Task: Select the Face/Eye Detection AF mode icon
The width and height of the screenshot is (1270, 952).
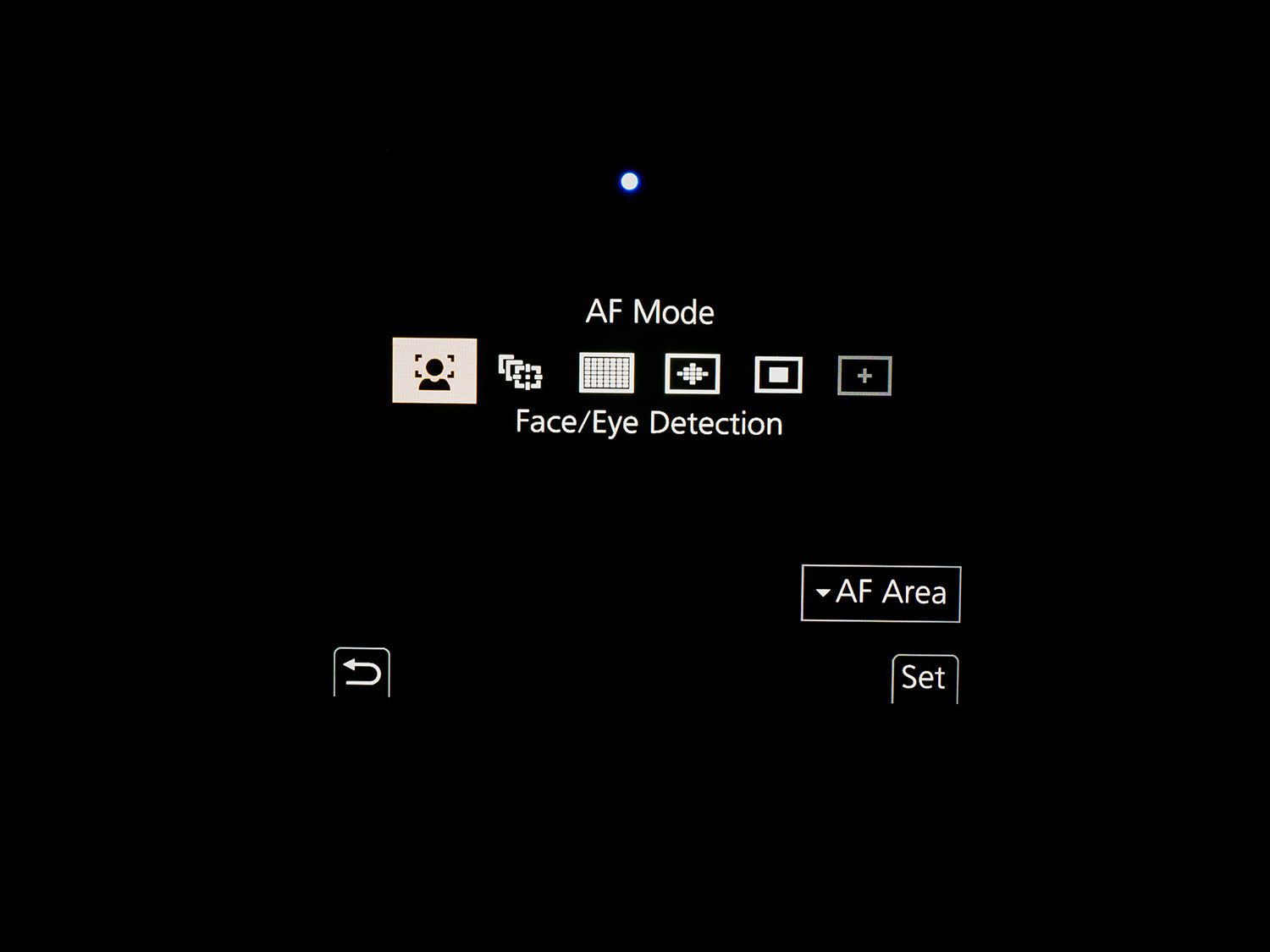Action: pos(434,371)
